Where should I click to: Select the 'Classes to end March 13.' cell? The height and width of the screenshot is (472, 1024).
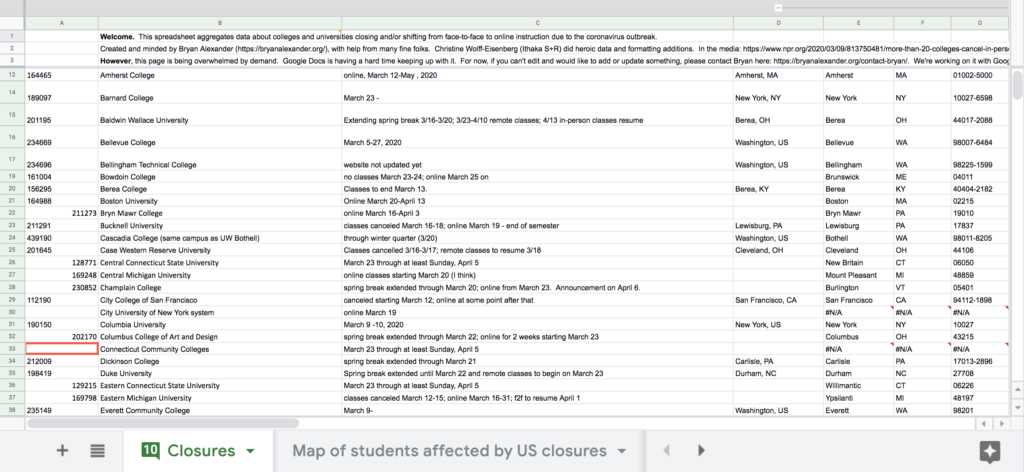[537, 189]
